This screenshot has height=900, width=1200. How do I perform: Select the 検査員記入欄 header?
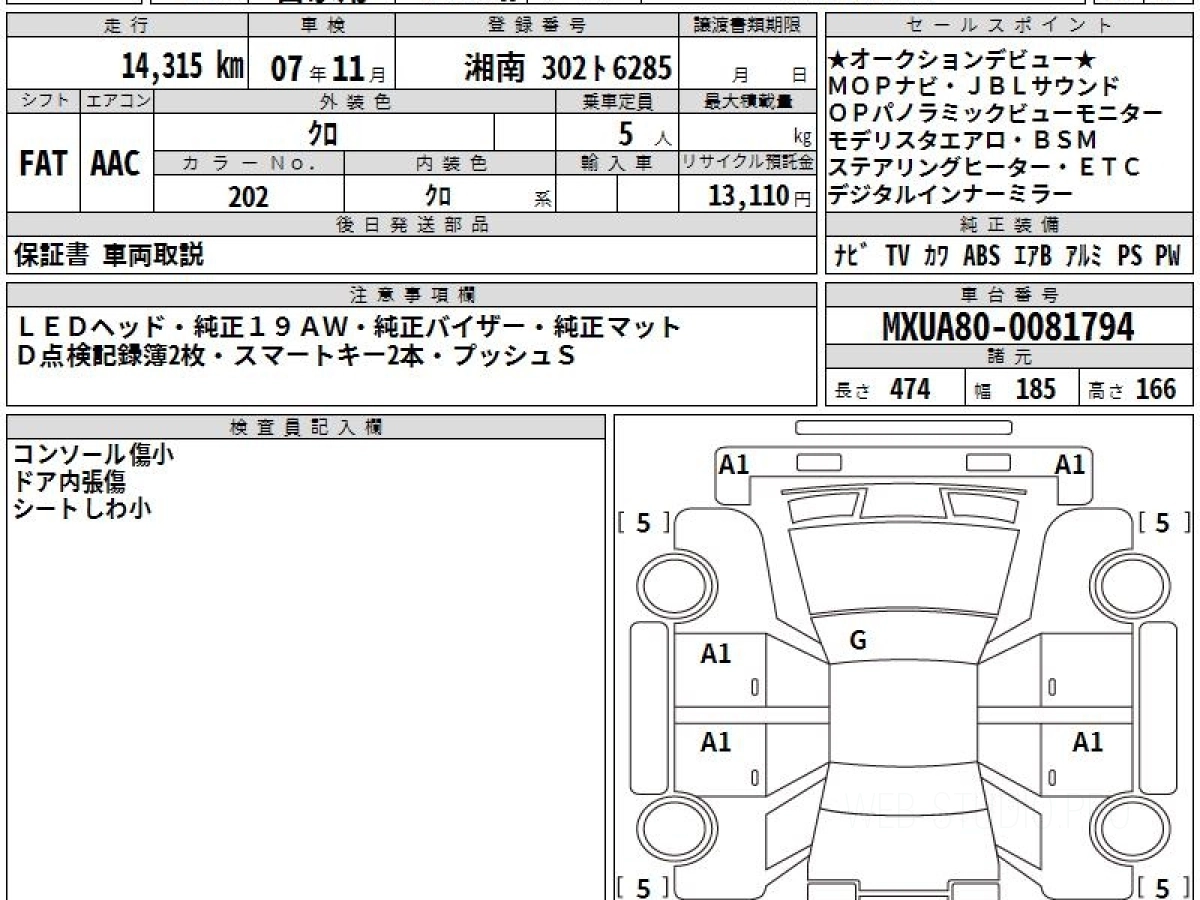click(x=306, y=427)
